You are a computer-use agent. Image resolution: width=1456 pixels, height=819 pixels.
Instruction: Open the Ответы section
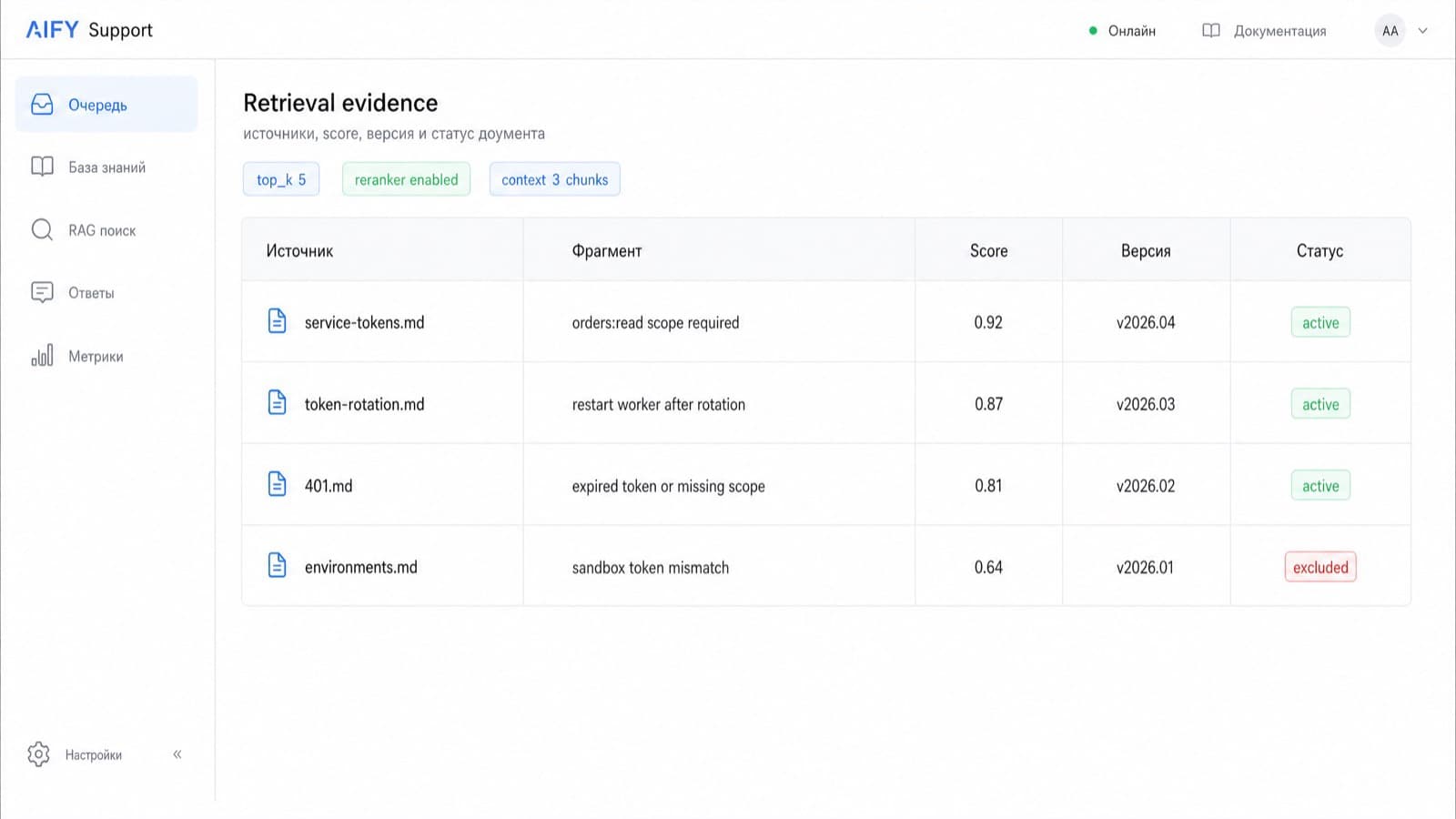tap(106, 293)
